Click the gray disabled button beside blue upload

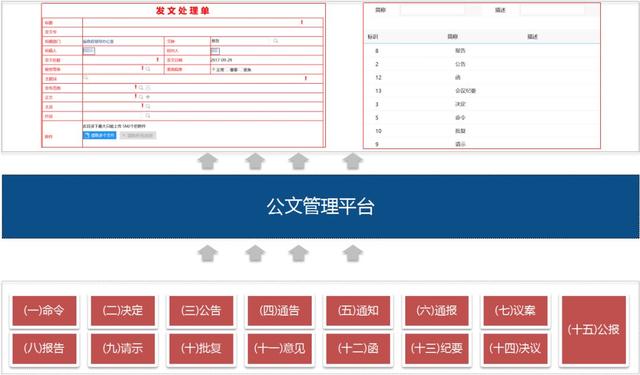tap(138, 135)
